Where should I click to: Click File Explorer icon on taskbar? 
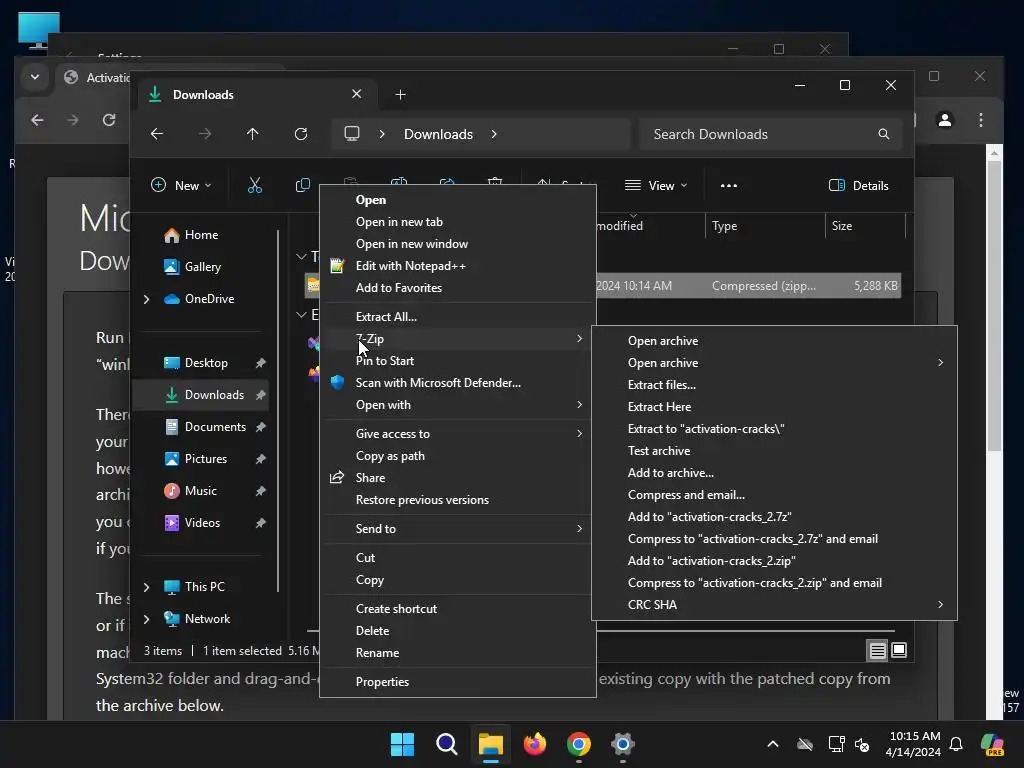[490, 744]
